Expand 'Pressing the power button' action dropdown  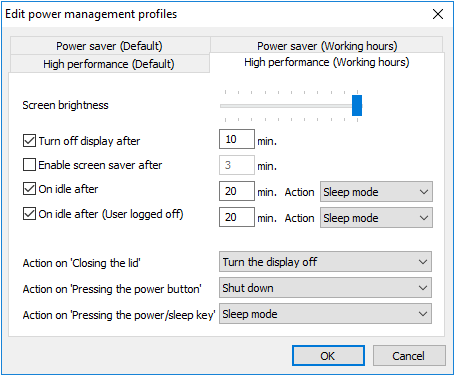click(325, 288)
